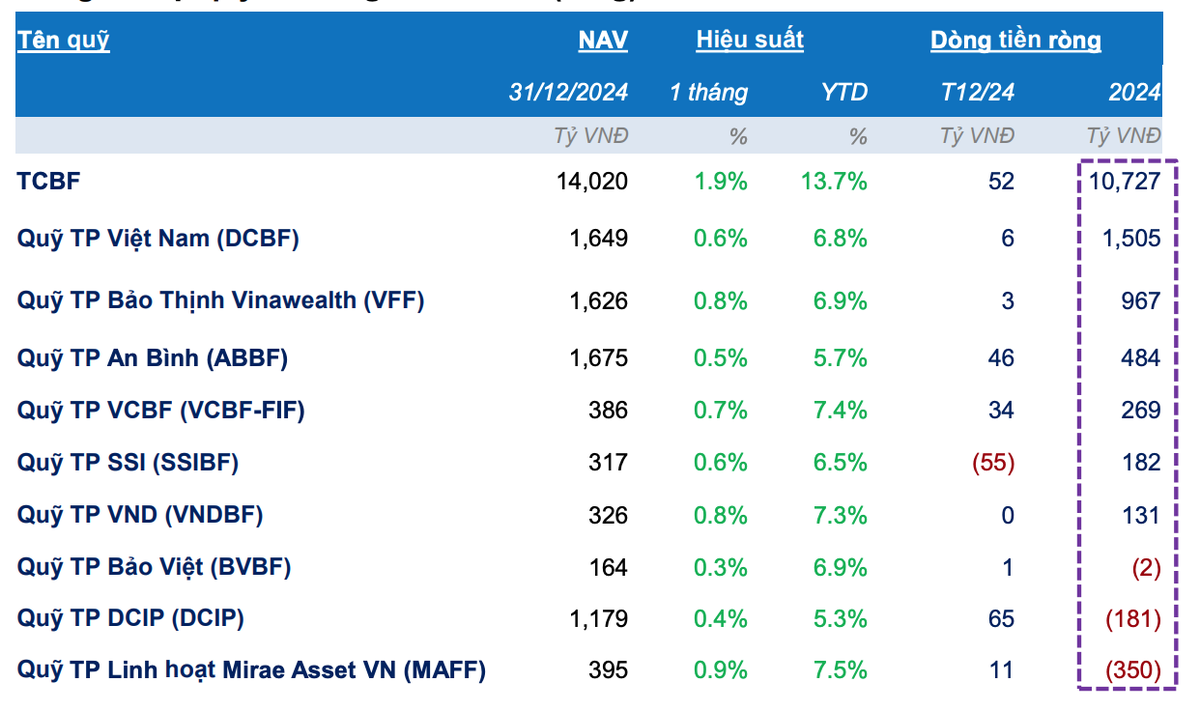Click TCBF's 2024 net flow value 10,727
Screen dimensions: 1200x711
1127,181
